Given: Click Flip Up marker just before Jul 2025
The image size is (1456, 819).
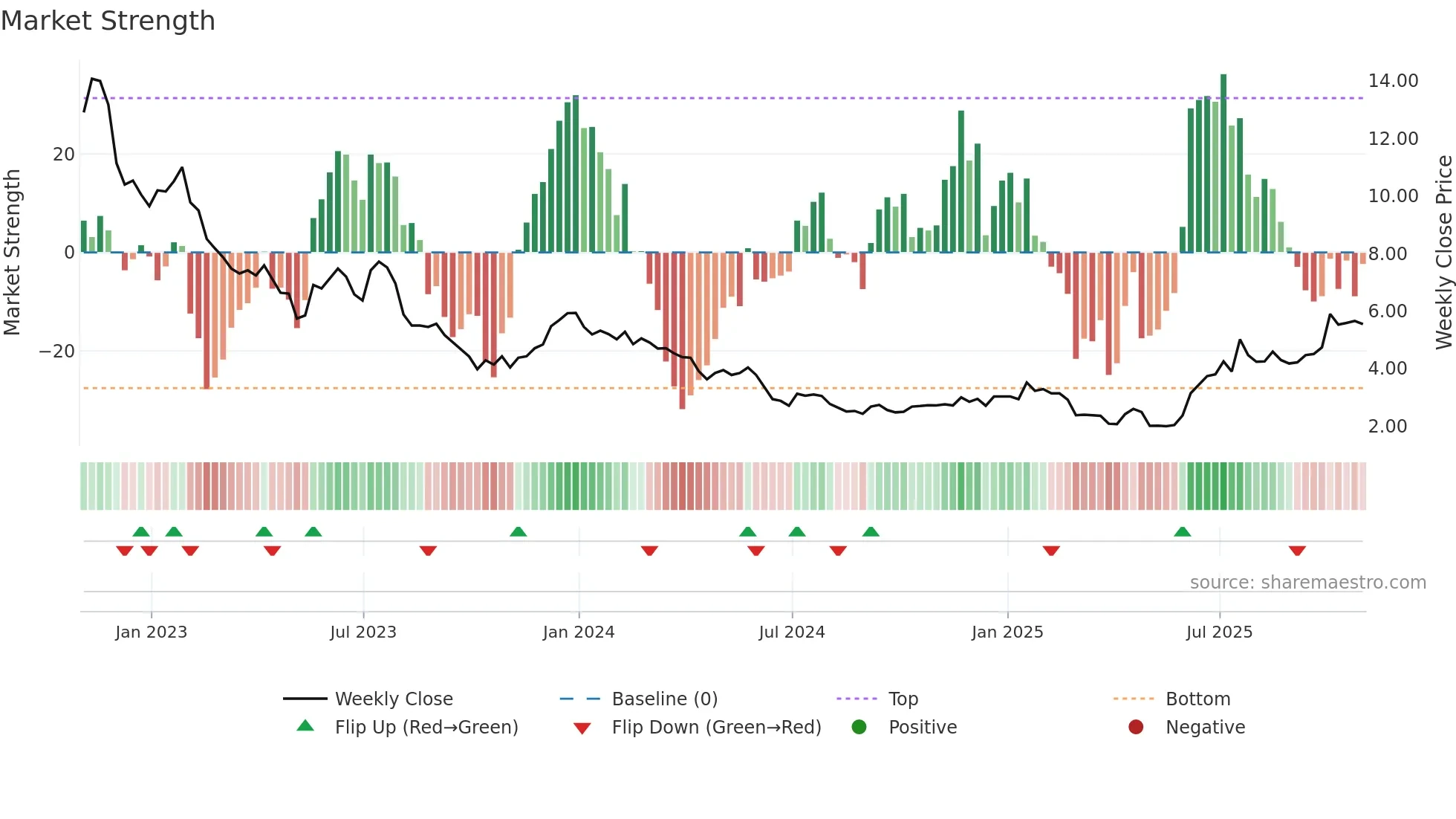Looking at the screenshot, I should pos(1183,531).
